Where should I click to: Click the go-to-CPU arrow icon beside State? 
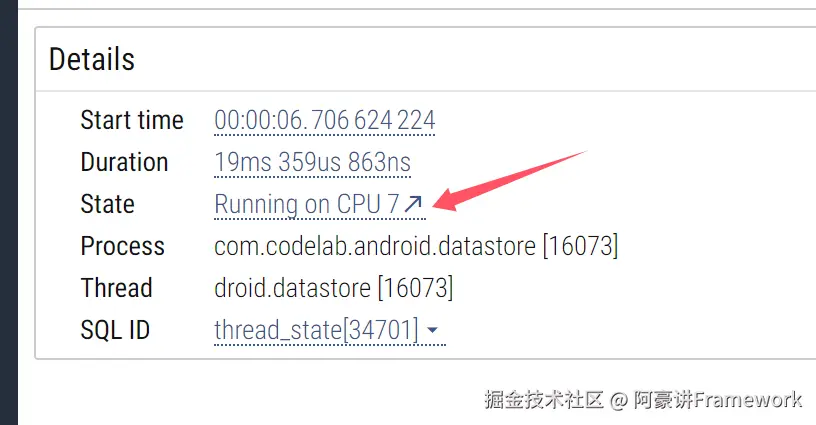(414, 205)
